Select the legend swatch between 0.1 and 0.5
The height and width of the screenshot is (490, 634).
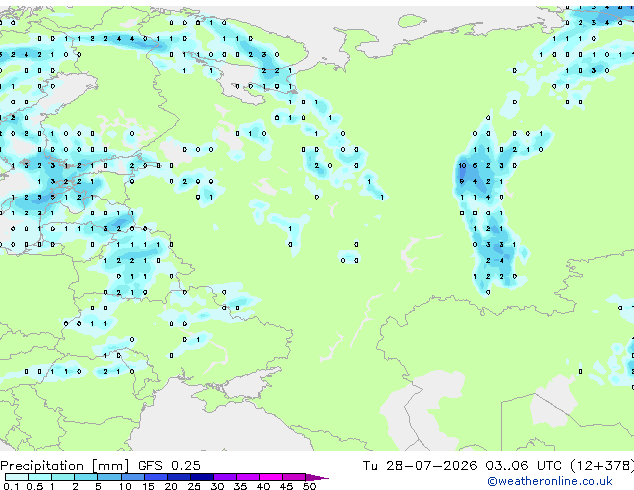pos(17,477)
